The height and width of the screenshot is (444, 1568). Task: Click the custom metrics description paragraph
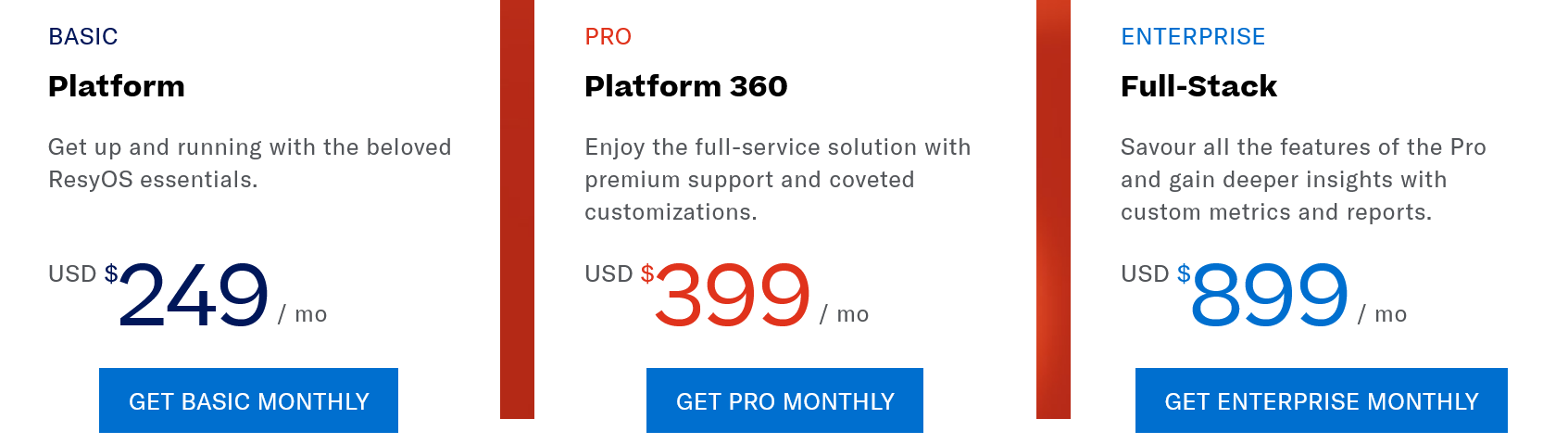coord(1304,180)
